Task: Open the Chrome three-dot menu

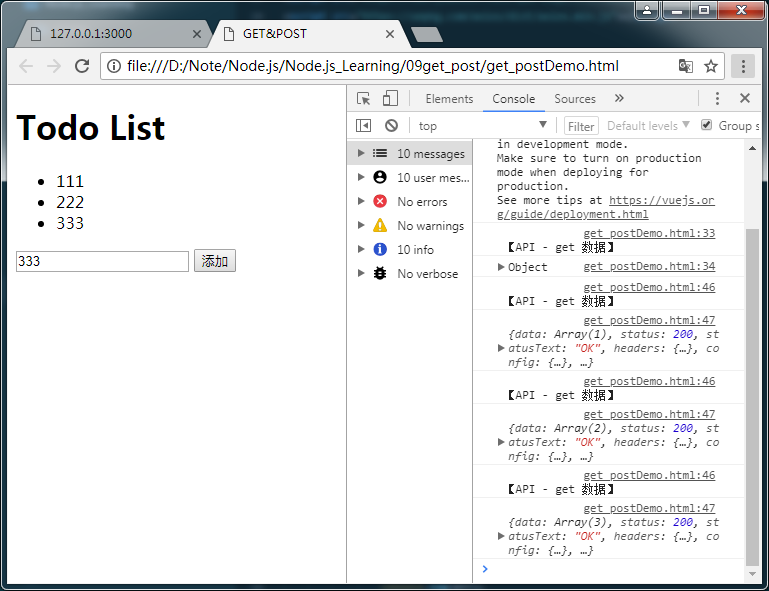Action: tap(743, 66)
